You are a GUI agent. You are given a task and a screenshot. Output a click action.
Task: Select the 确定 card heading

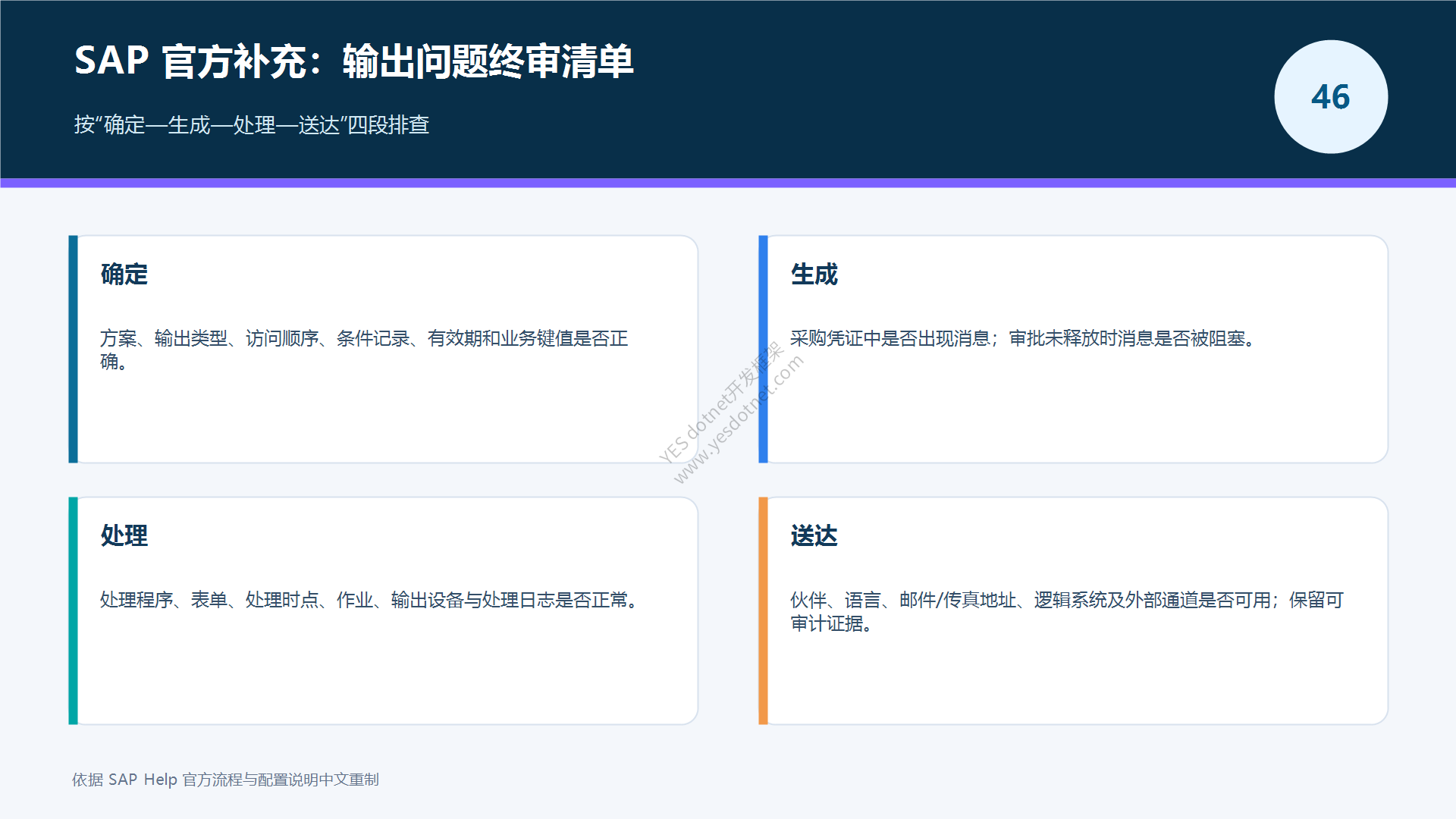(x=124, y=274)
